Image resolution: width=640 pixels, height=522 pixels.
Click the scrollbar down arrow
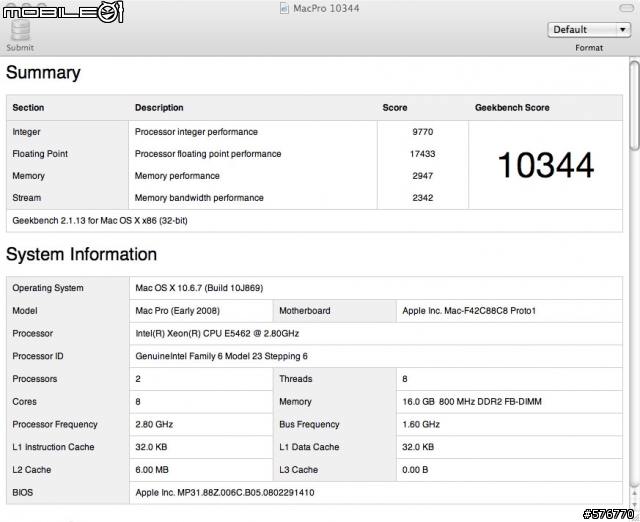click(x=634, y=503)
